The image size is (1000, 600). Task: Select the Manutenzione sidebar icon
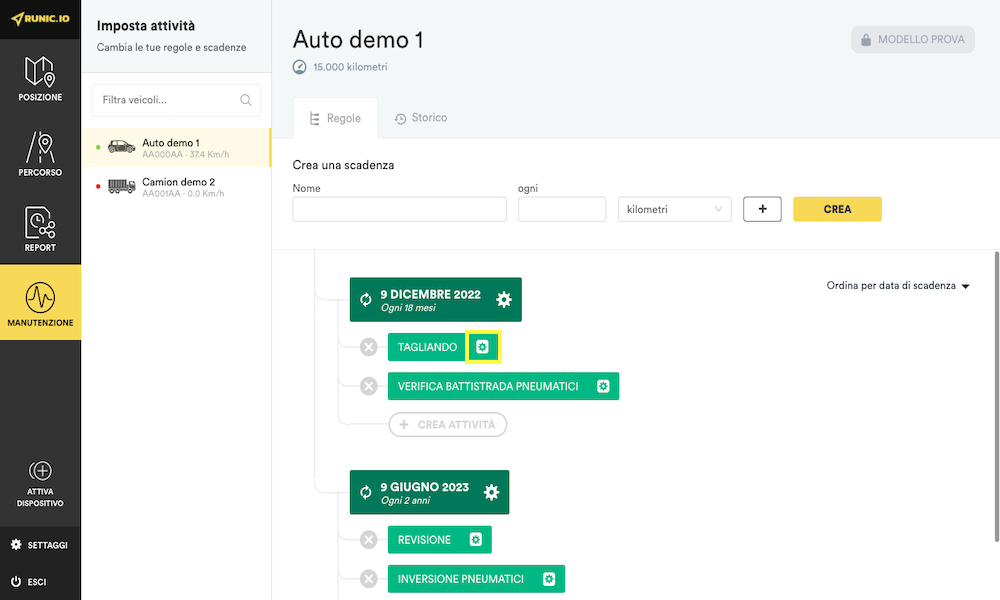[x=40, y=302]
